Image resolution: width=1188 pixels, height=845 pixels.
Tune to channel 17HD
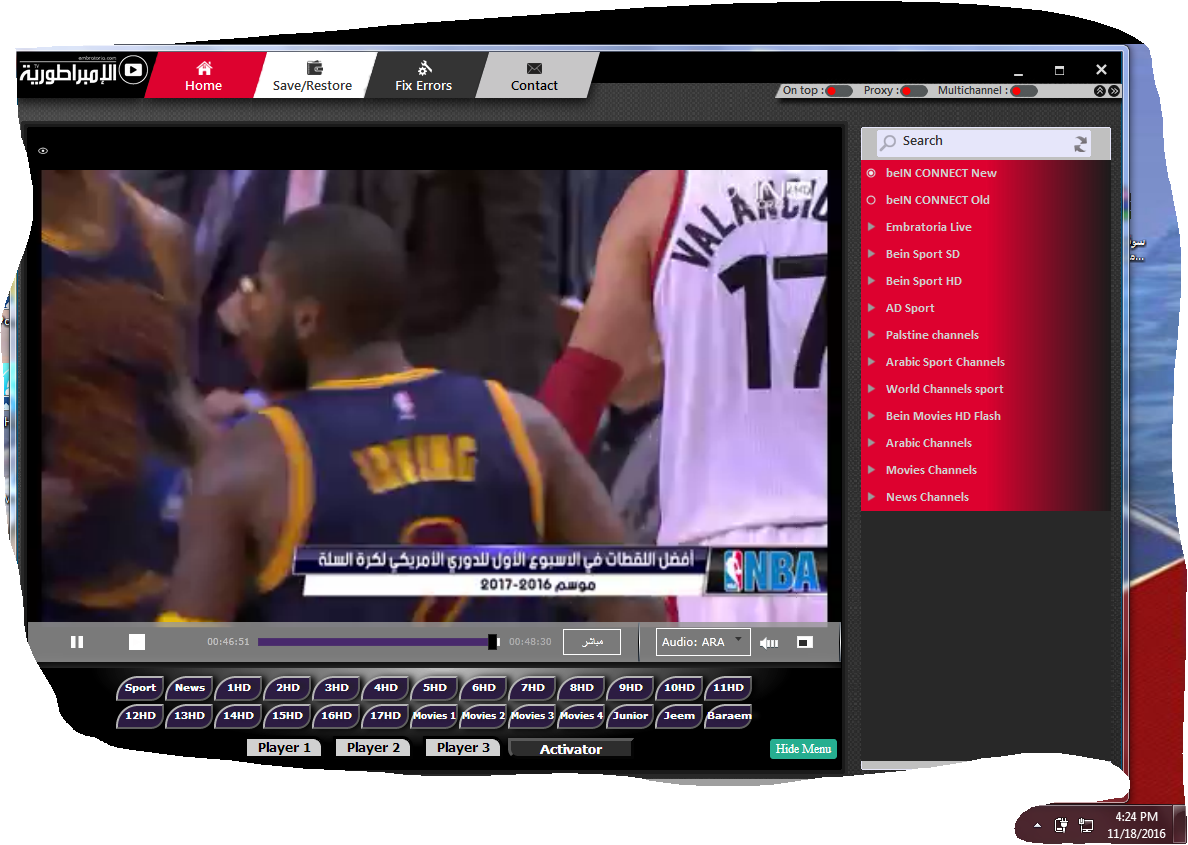386,716
